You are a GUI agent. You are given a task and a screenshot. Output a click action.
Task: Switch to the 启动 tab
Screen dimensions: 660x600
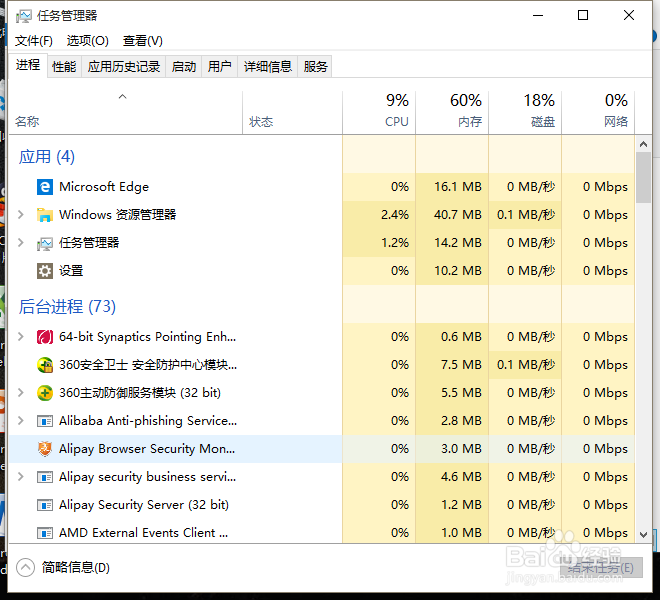point(184,67)
